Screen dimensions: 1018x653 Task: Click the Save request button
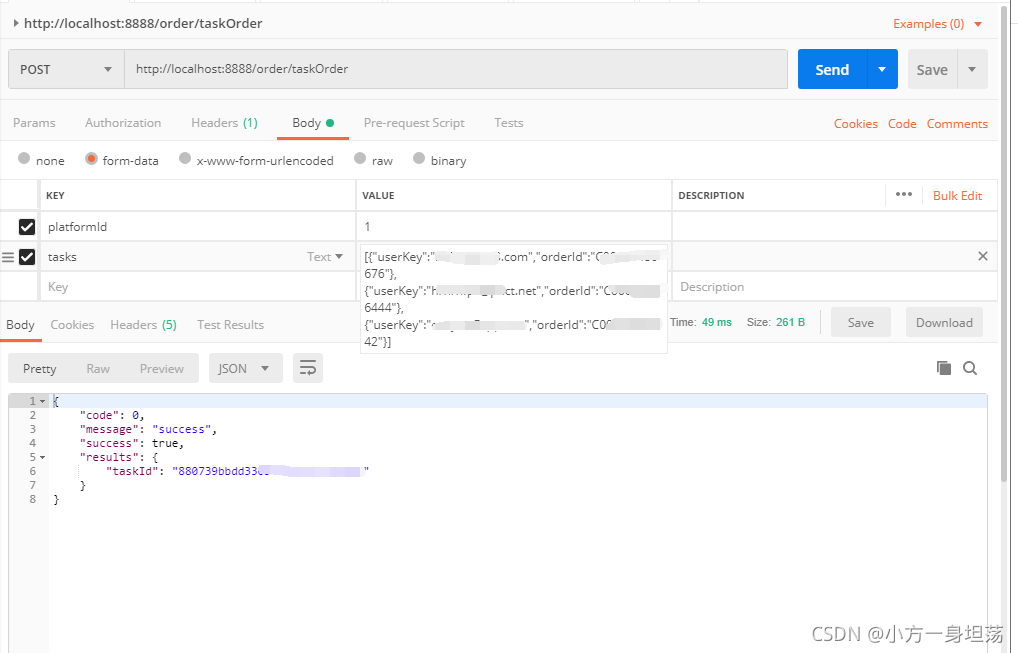[x=932, y=69]
